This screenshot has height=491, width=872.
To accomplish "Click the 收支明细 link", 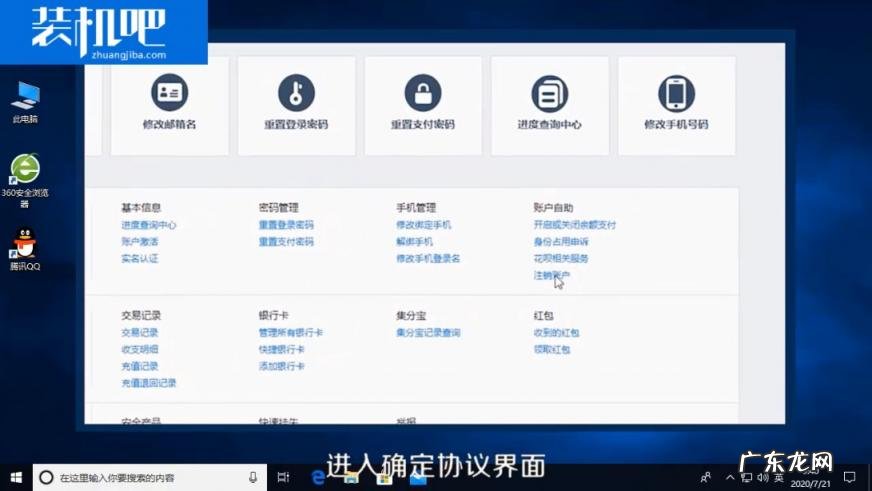I will [140, 349].
